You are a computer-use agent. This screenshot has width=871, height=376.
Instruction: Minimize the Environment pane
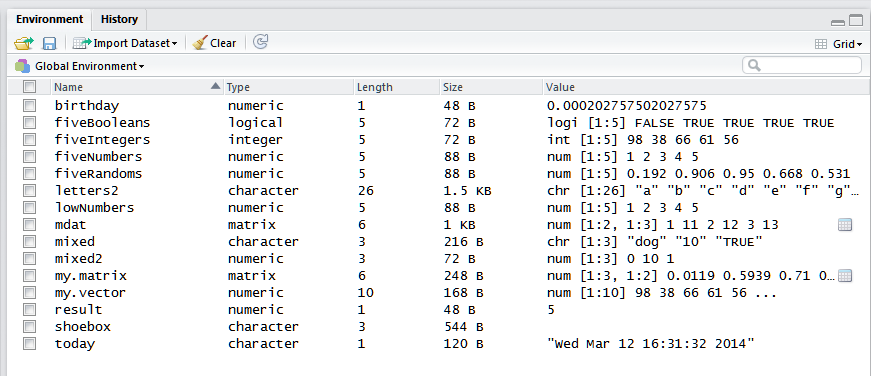click(x=838, y=23)
